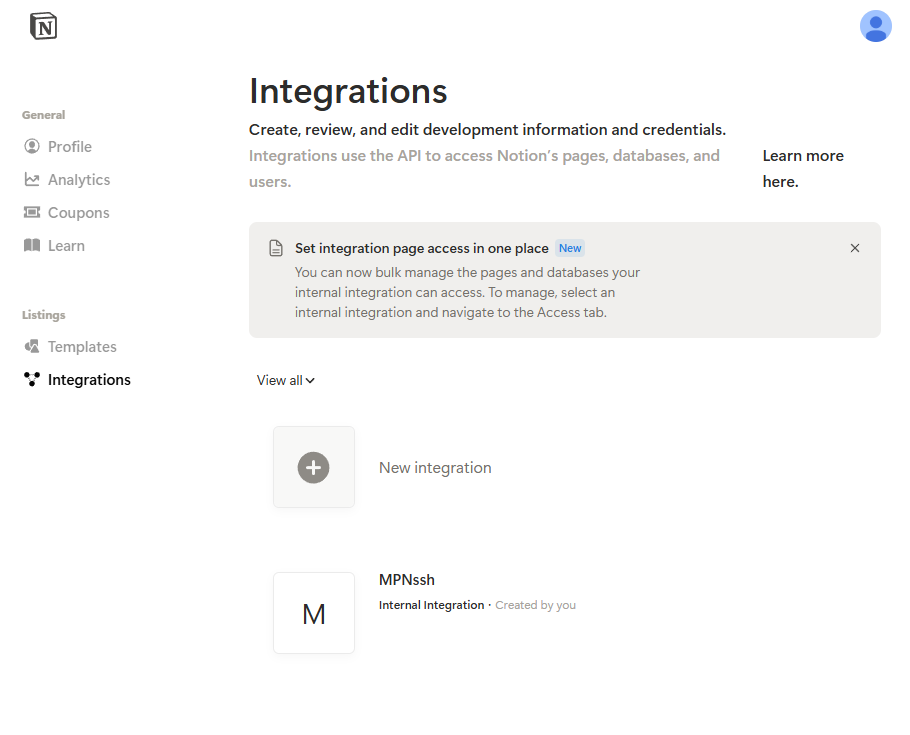Click the plus icon to add integration
Screen dimensions: 910x735
313,467
